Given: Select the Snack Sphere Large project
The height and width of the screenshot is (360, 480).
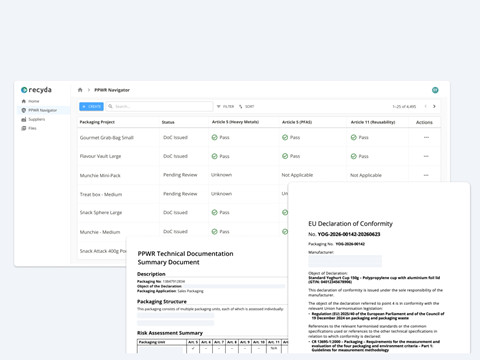Looking at the screenshot, I should [x=101, y=213].
